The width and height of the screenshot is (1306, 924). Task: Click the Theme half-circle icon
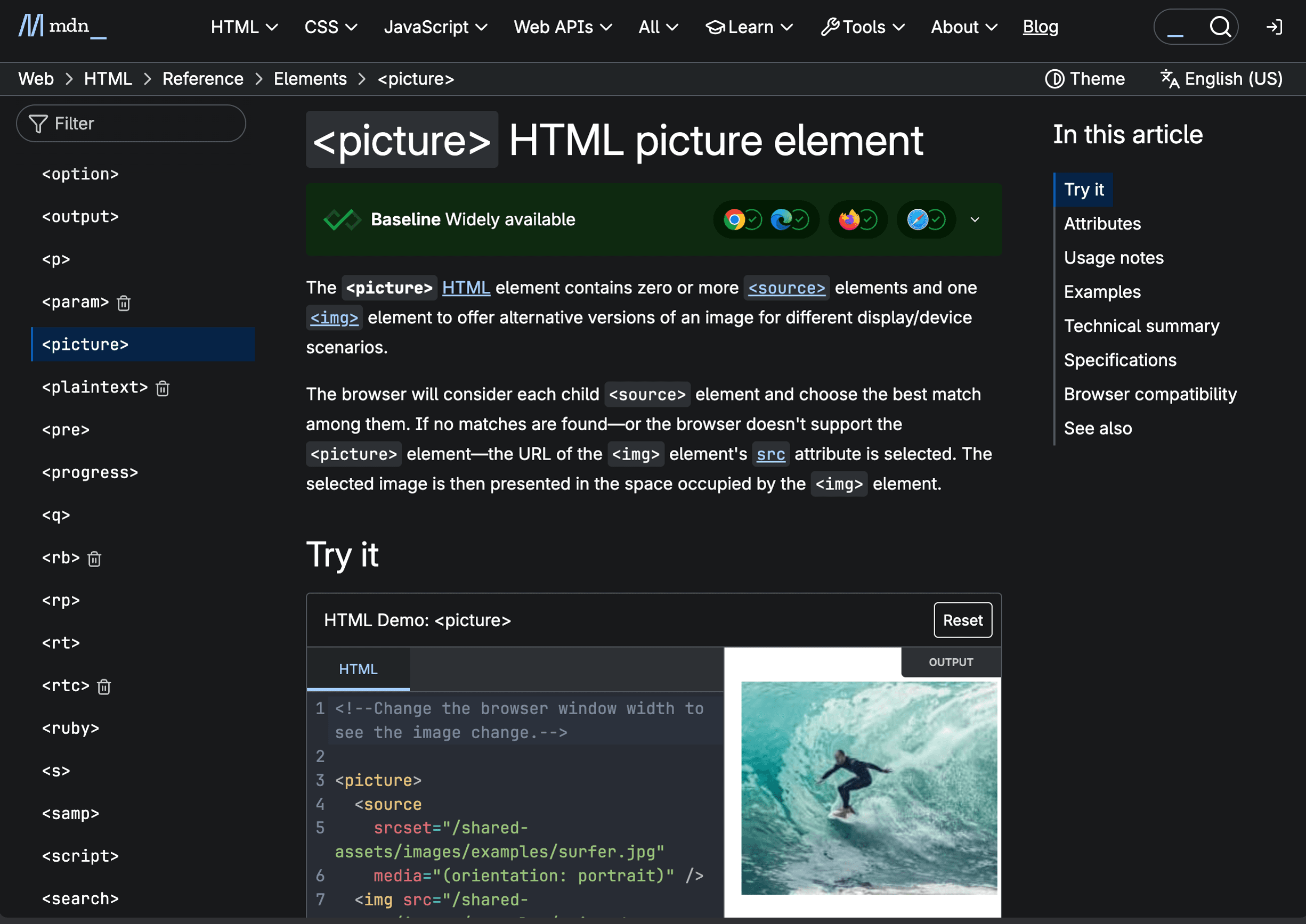point(1054,78)
